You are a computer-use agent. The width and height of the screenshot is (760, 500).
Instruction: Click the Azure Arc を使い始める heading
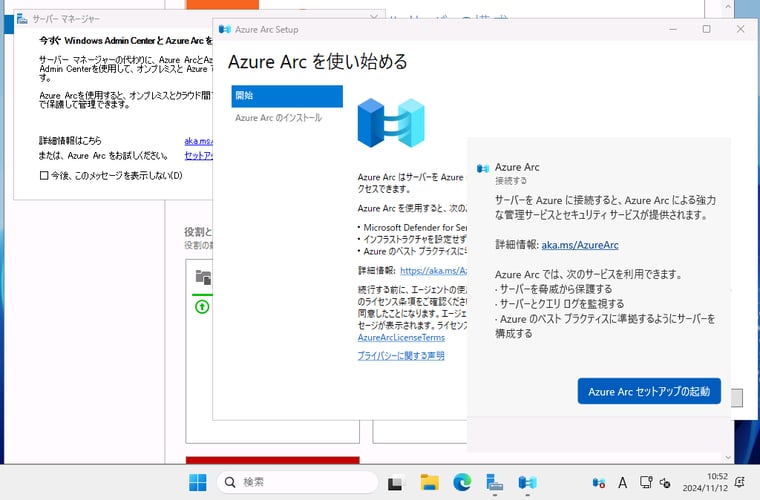317,62
